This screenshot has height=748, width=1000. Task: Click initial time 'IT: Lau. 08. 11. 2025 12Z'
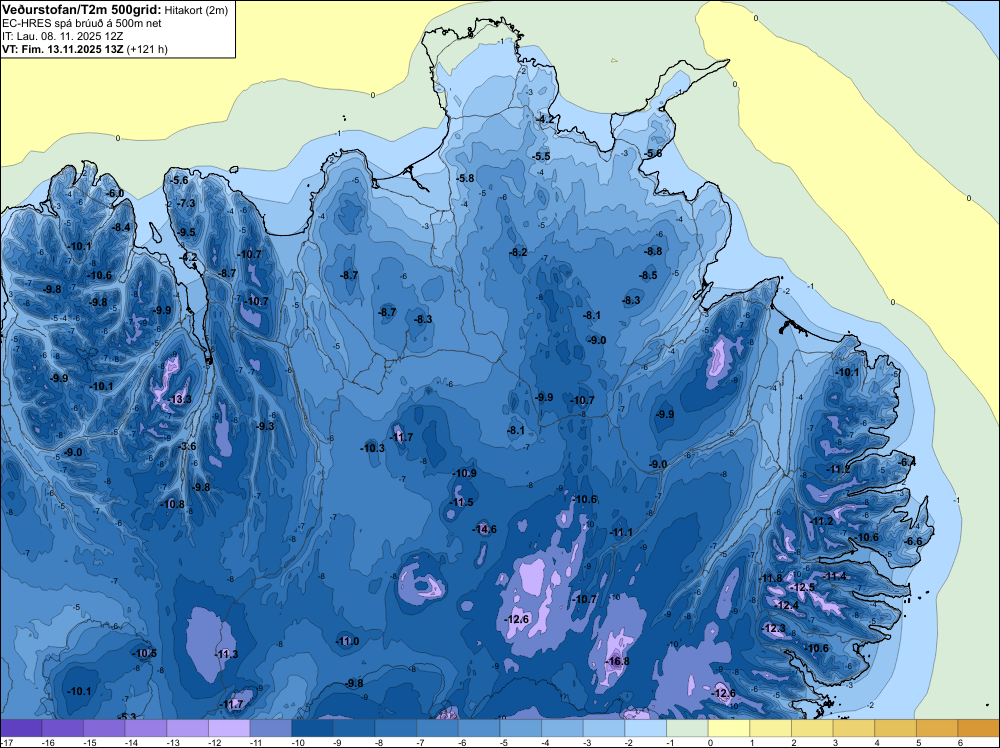point(62,36)
